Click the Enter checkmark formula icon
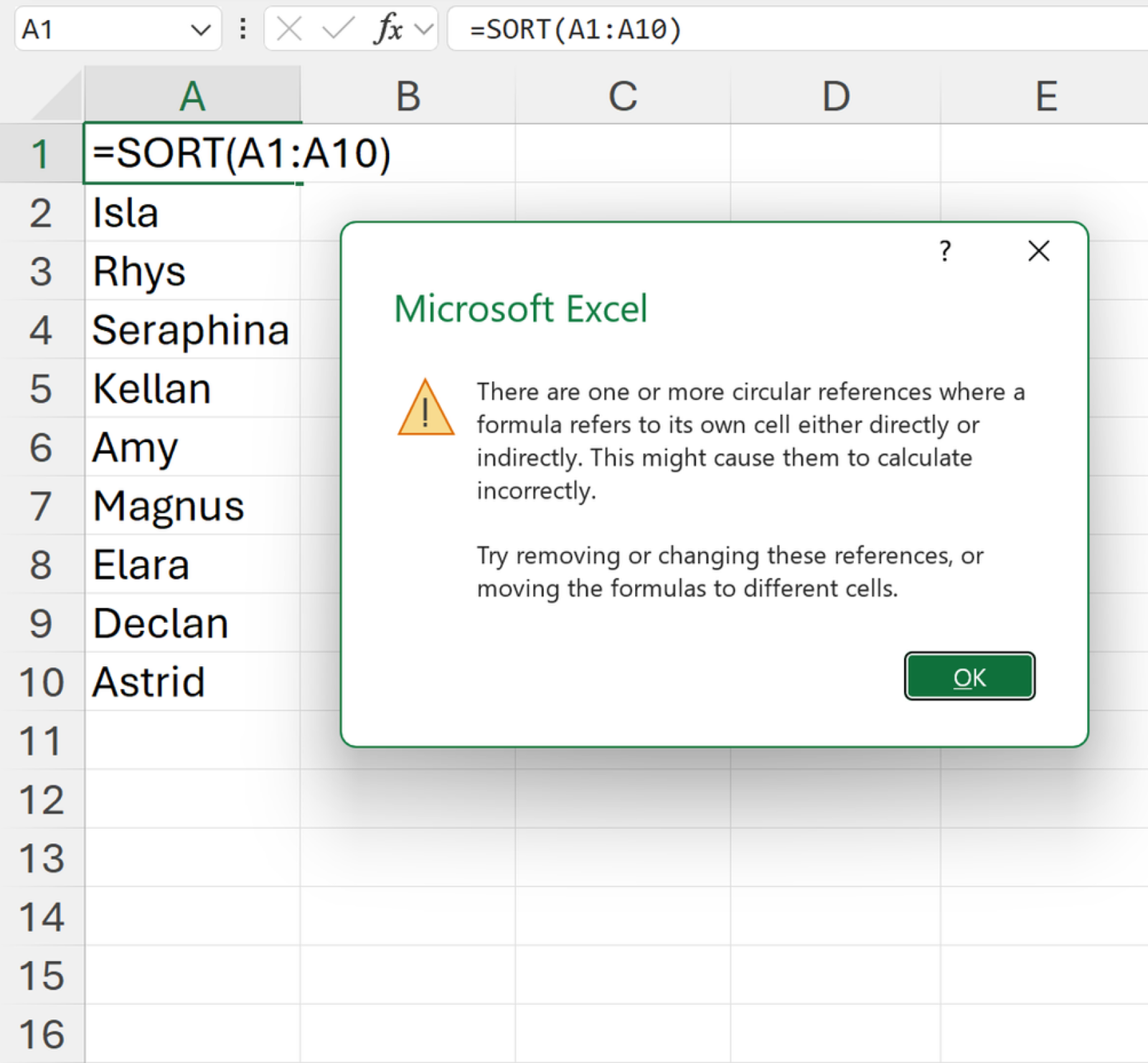 tap(337, 29)
